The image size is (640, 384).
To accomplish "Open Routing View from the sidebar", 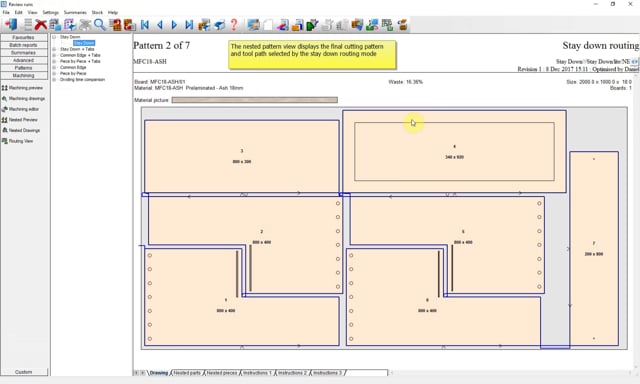I will (x=18, y=141).
